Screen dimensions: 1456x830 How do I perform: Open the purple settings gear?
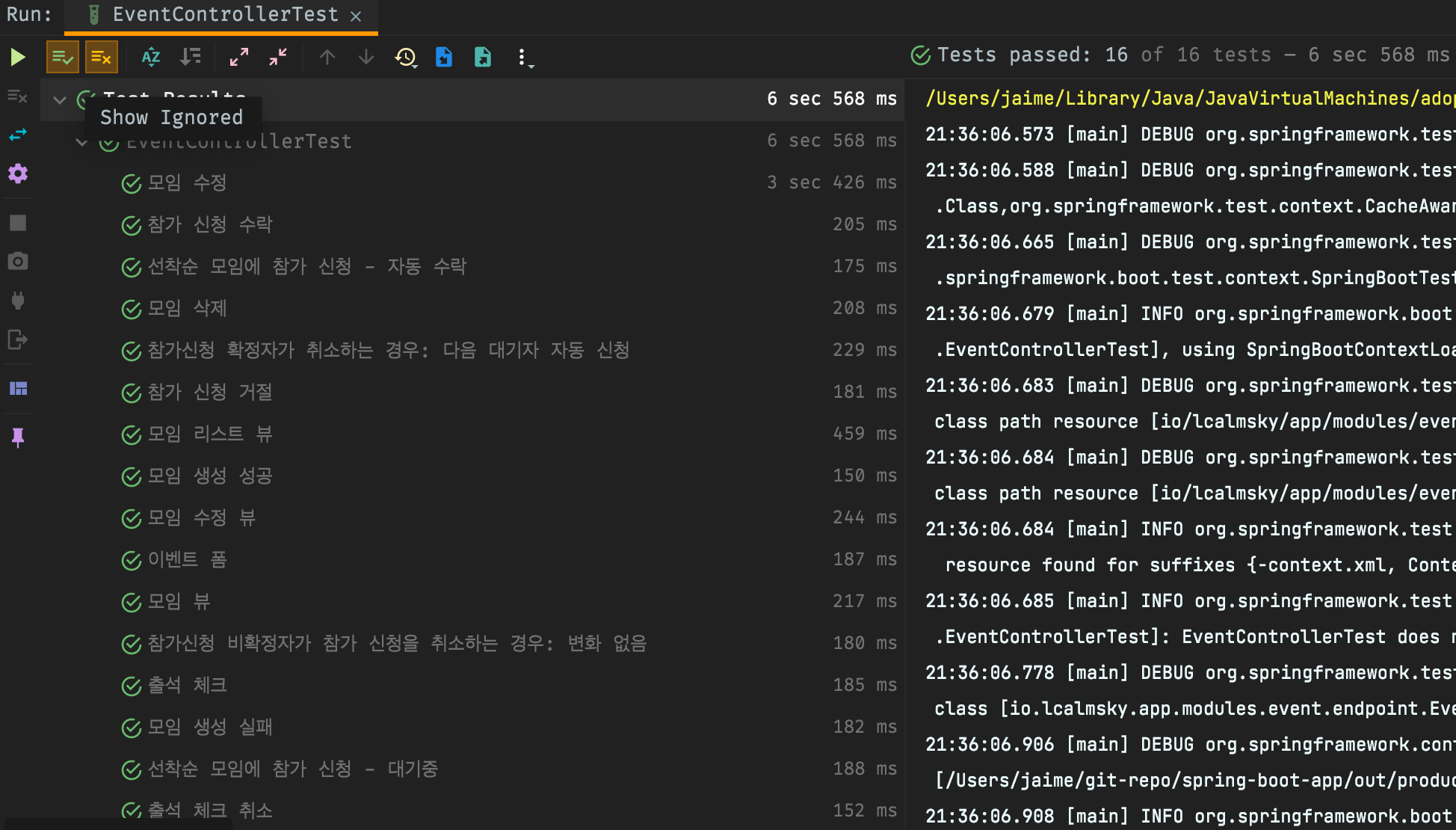pos(18,174)
